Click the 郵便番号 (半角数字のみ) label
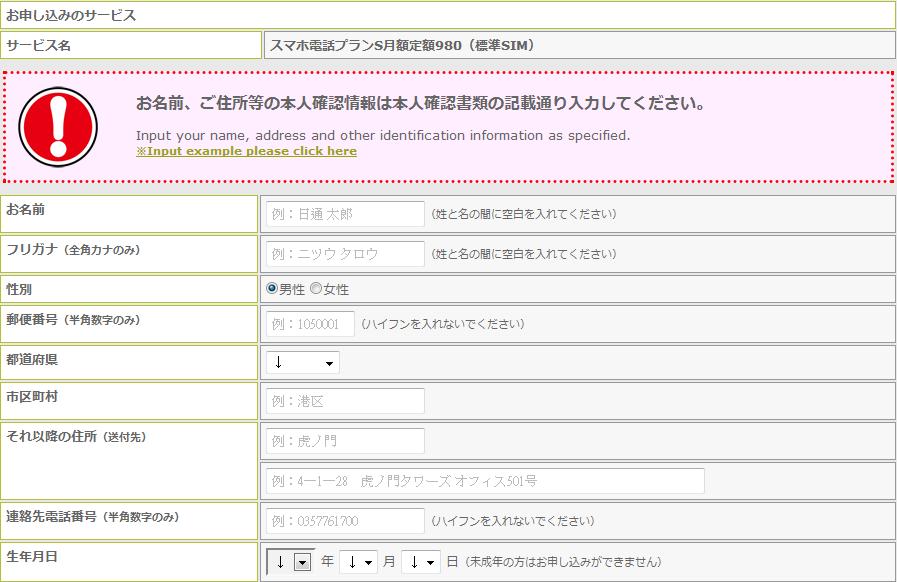The image size is (897, 582). pyautogui.click(x=73, y=320)
